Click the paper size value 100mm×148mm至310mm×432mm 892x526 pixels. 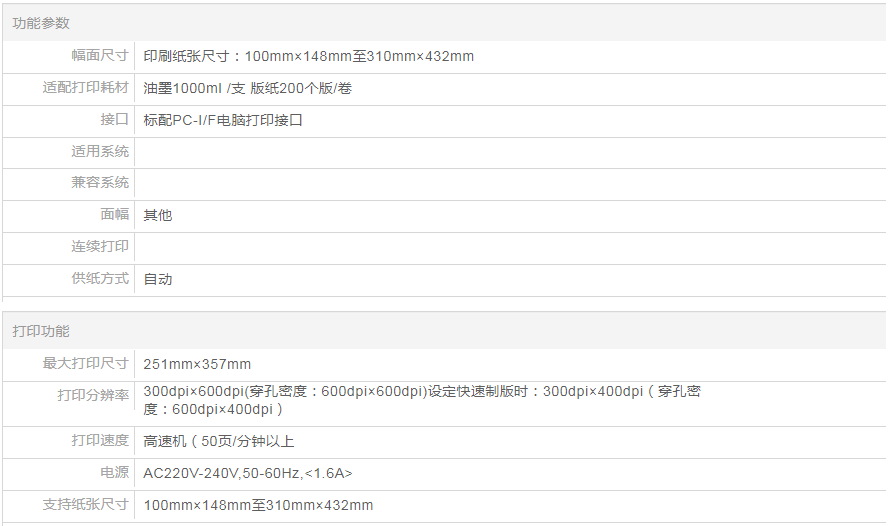[309, 56]
